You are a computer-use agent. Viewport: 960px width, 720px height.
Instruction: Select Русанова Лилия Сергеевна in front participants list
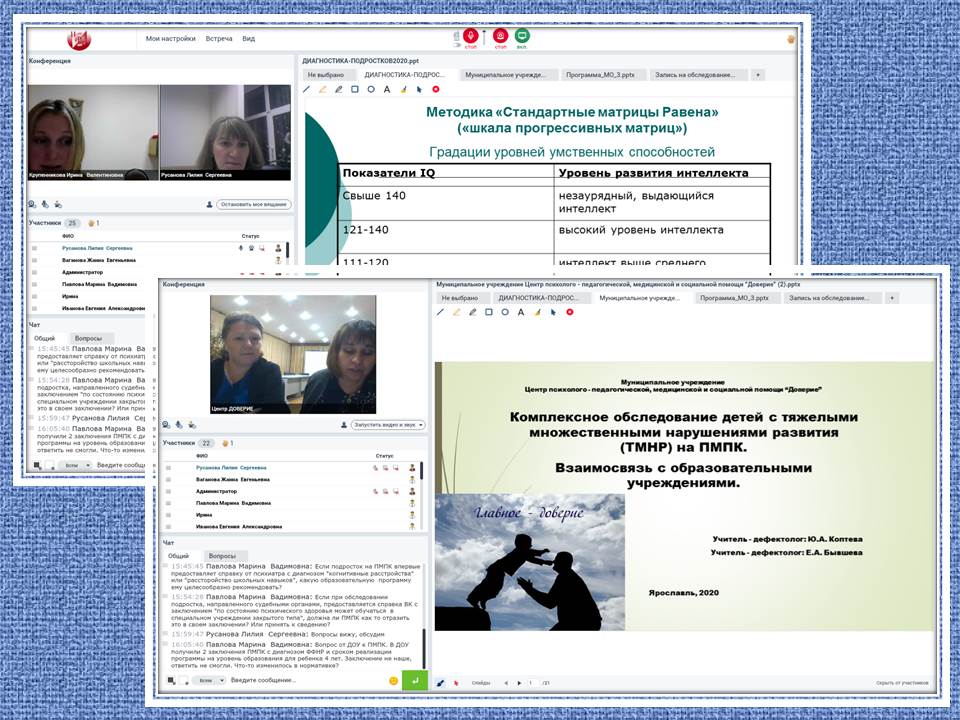(x=291, y=468)
